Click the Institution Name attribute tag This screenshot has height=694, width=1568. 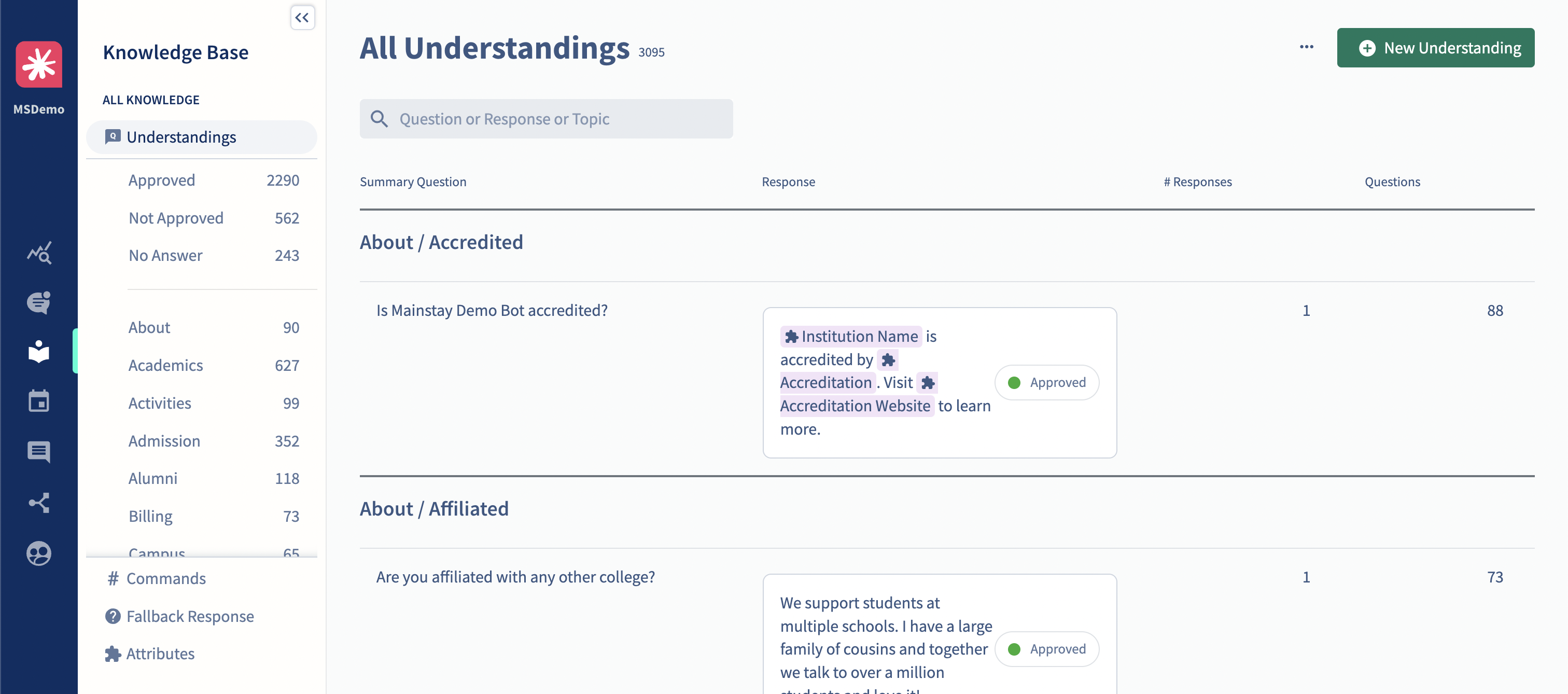pos(851,336)
